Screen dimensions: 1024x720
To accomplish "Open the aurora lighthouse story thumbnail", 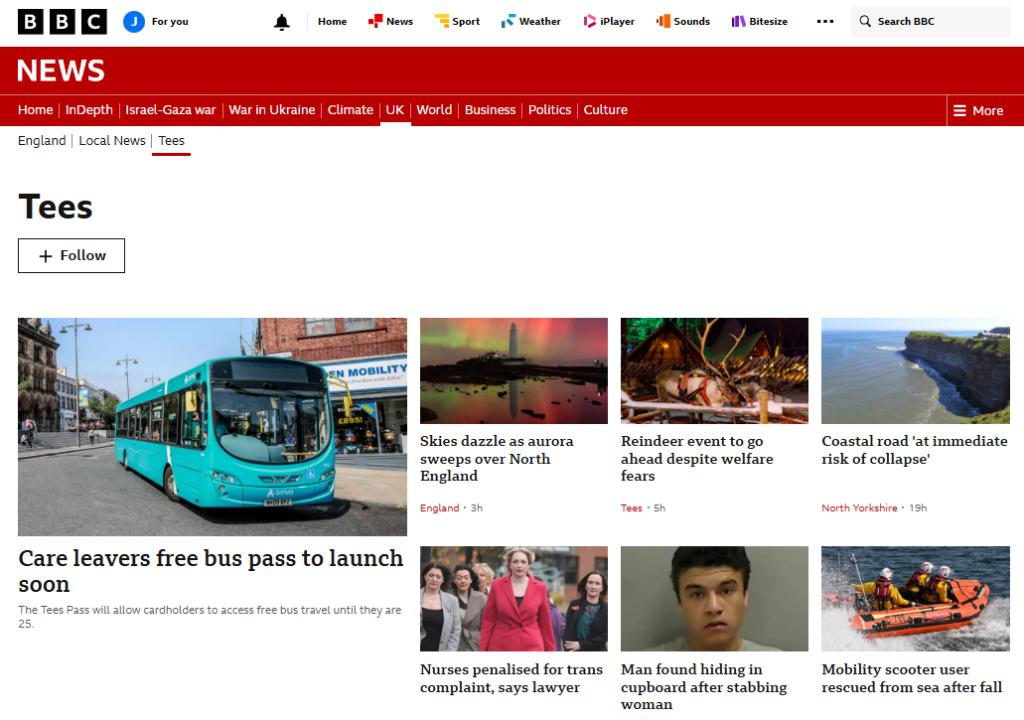I will click(x=513, y=371).
